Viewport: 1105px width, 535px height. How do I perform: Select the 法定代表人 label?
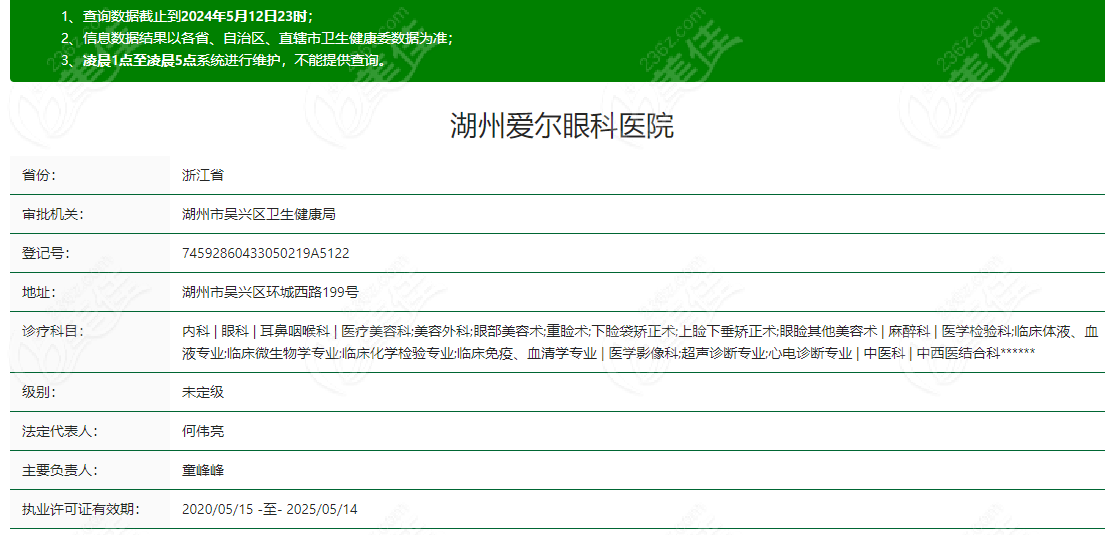pos(60,431)
